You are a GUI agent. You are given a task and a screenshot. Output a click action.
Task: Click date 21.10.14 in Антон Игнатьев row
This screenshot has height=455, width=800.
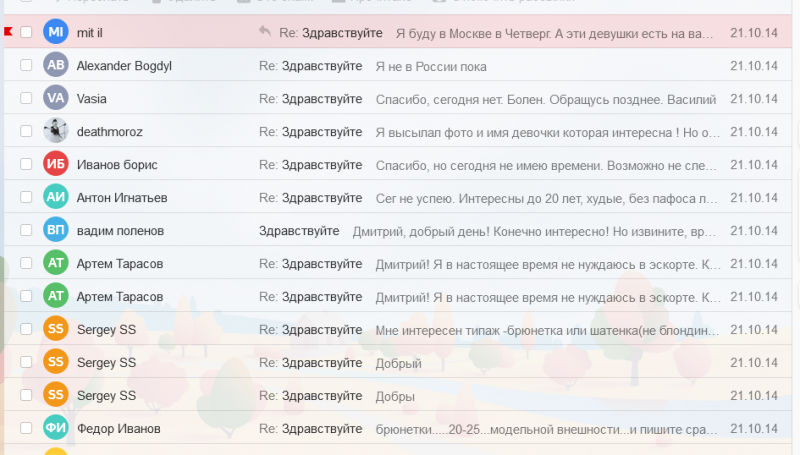click(x=754, y=197)
